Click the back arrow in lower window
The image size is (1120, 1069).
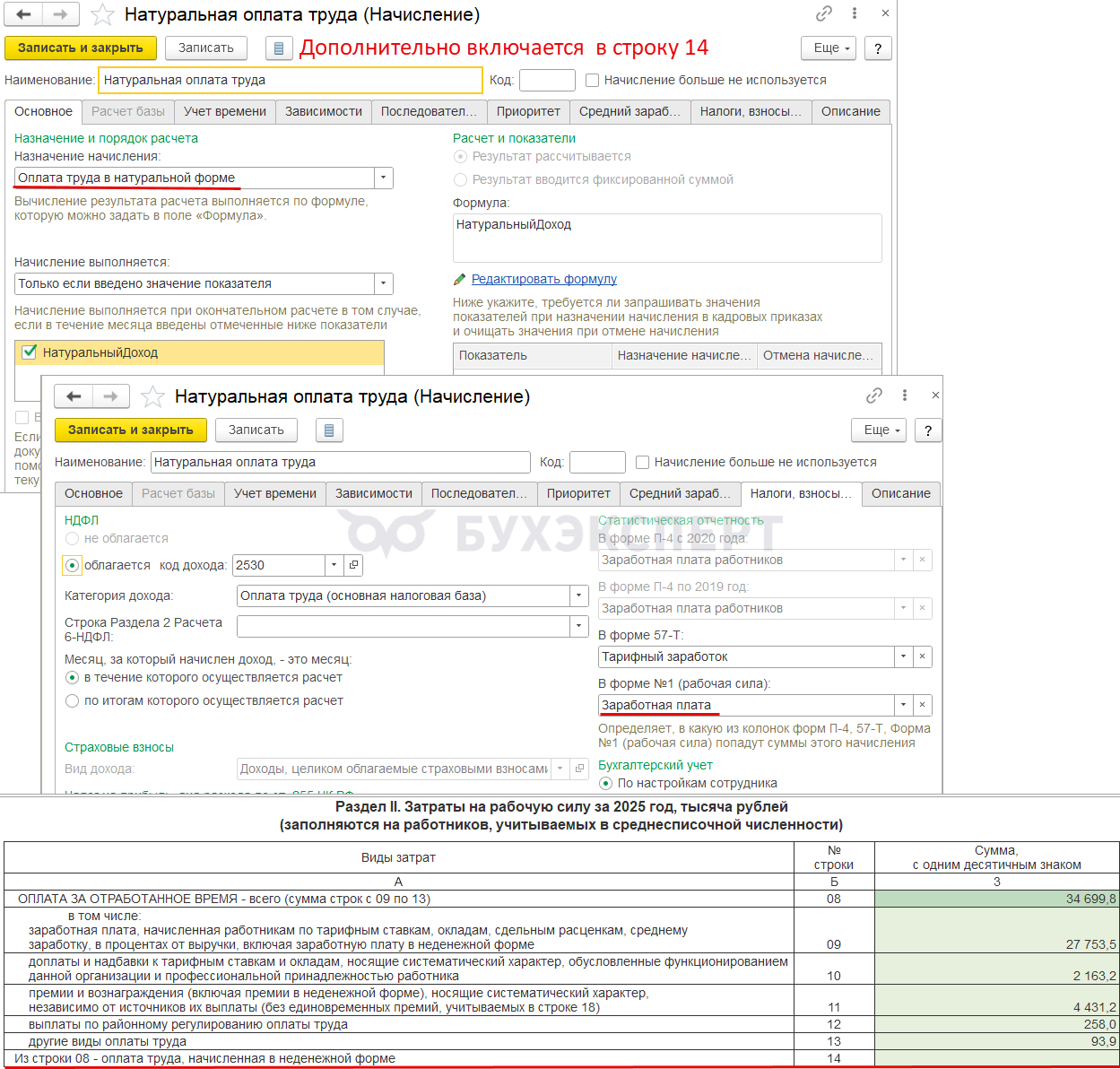[74, 396]
